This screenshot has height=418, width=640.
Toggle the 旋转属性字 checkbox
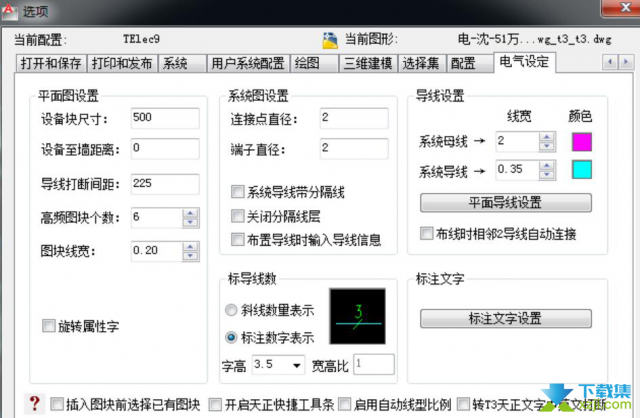[49, 326]
